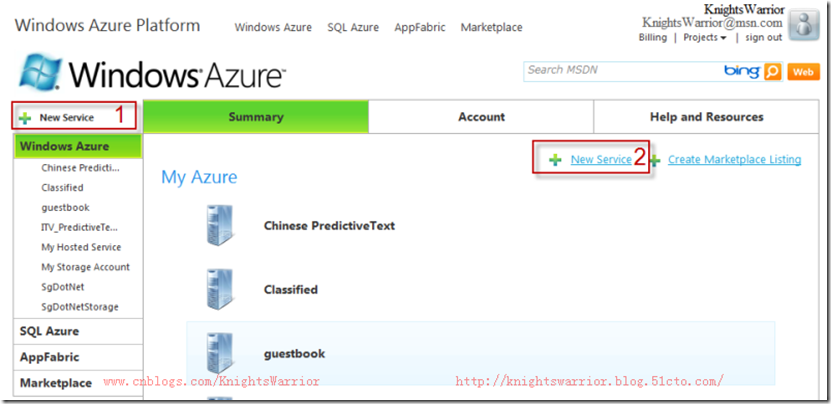Image resolution: width=831 pixels, height=404 pixels.
Task: Click the orange Web search button
Action: pyautogui.click(x=803, y=71)
